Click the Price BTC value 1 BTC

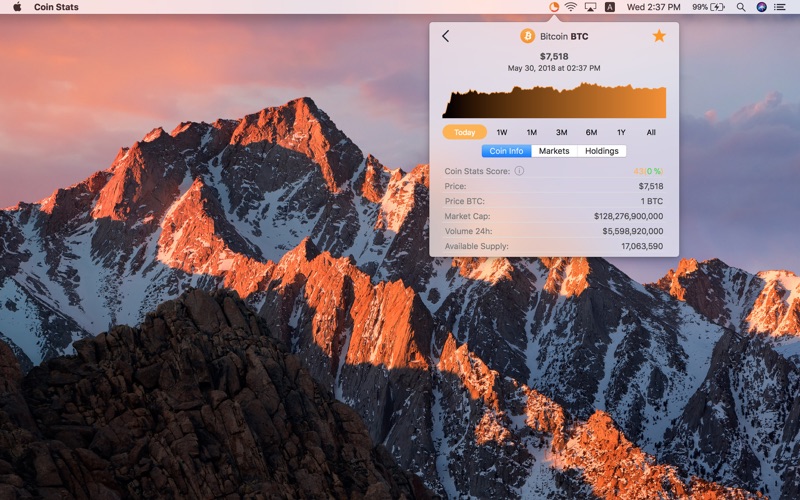[652, 201]
